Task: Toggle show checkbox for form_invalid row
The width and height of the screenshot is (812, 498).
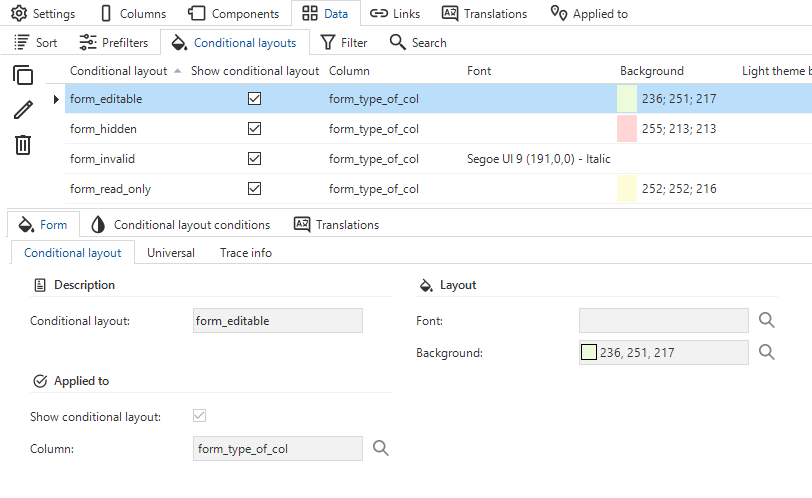Action: (254, 159)
